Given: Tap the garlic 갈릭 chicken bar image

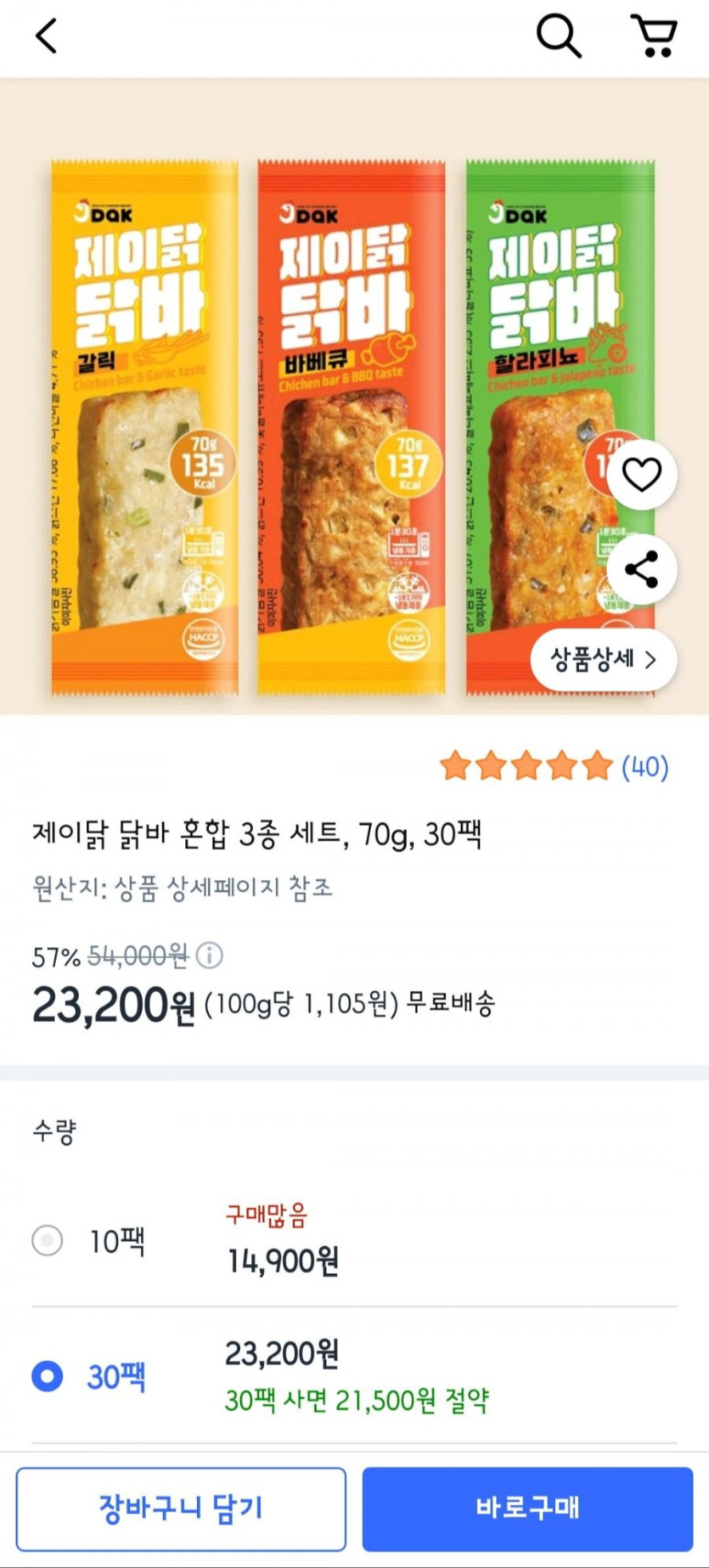Looking at the screenshot, I should click(144, 425).
